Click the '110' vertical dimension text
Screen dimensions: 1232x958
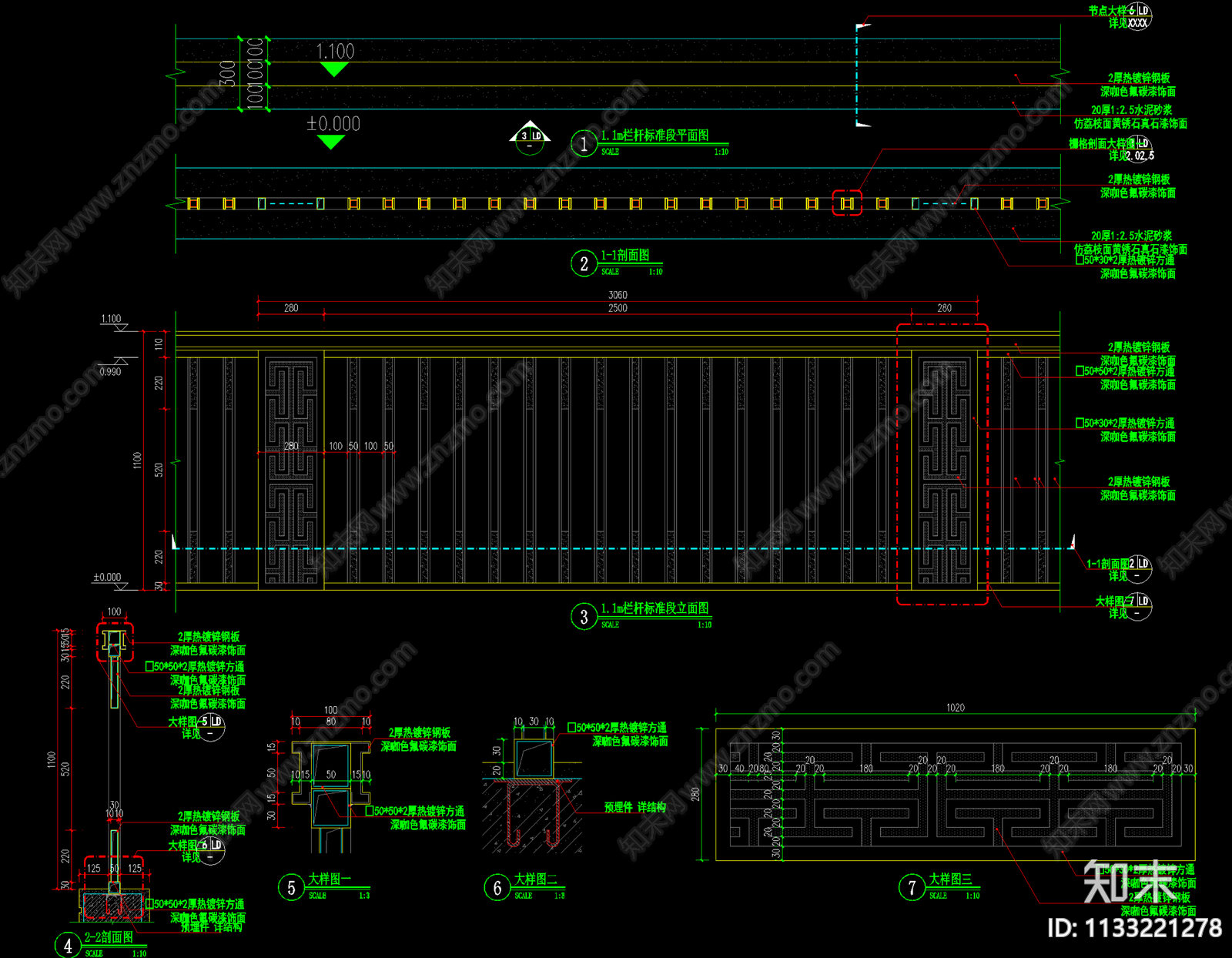(x=159, y=343)
